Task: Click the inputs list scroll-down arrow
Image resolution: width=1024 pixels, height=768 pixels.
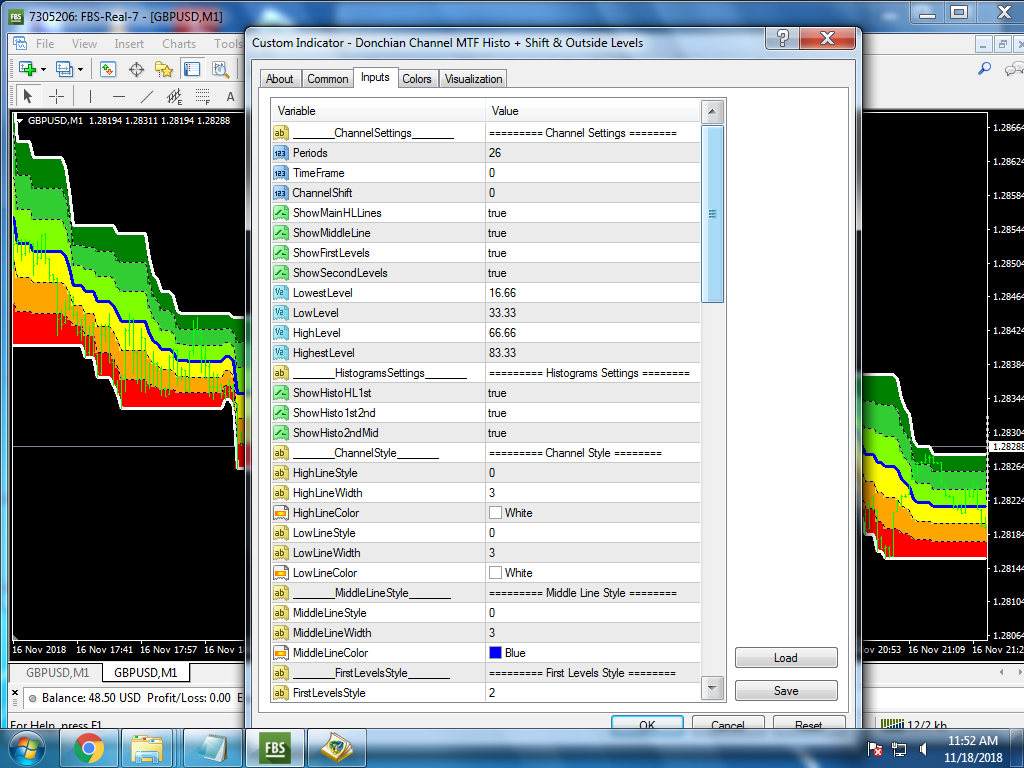Action: click(713, 688)
